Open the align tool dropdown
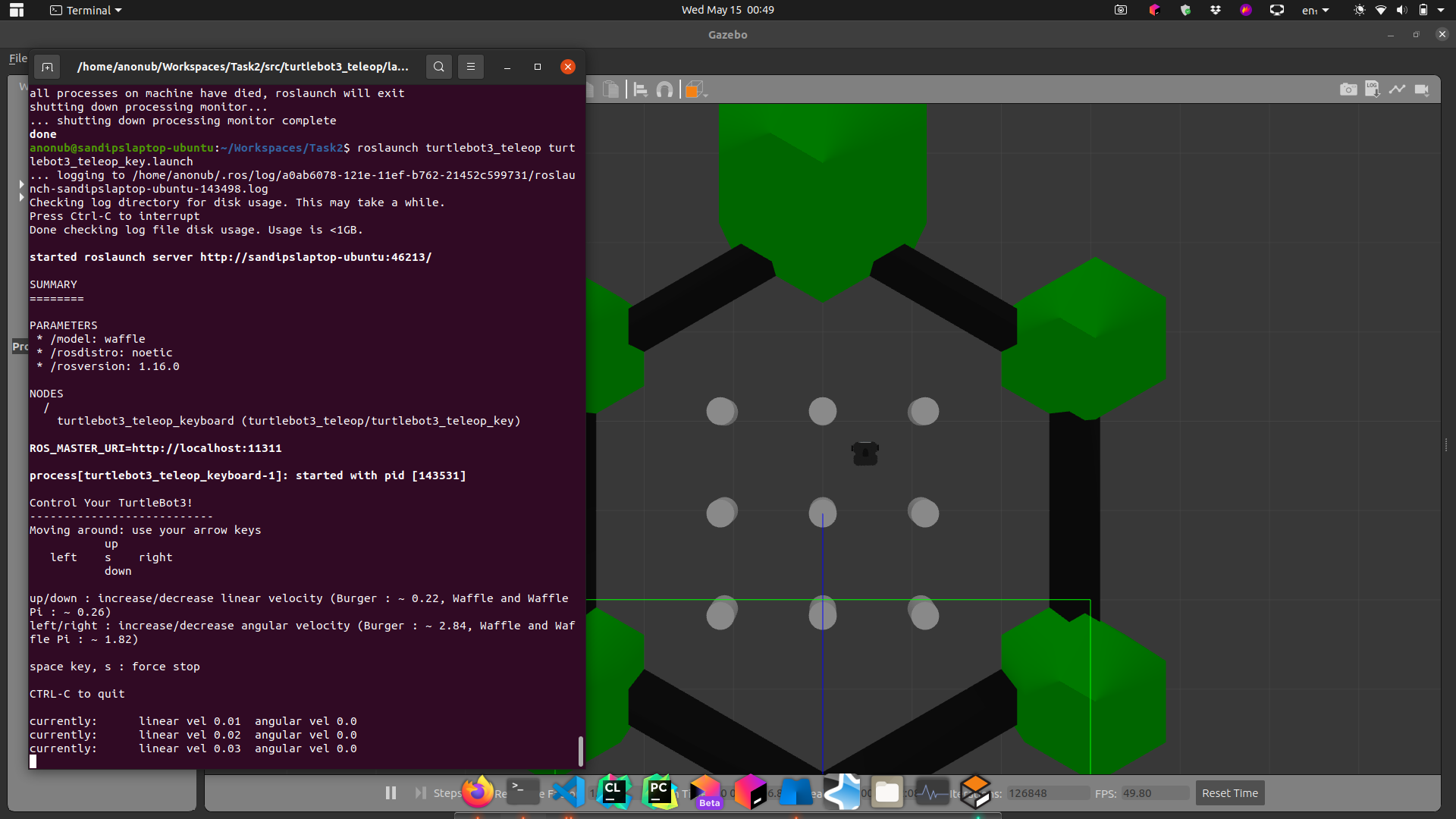Image resolution: width=1456 pixels, height=819 pixels. coord(641,89)
